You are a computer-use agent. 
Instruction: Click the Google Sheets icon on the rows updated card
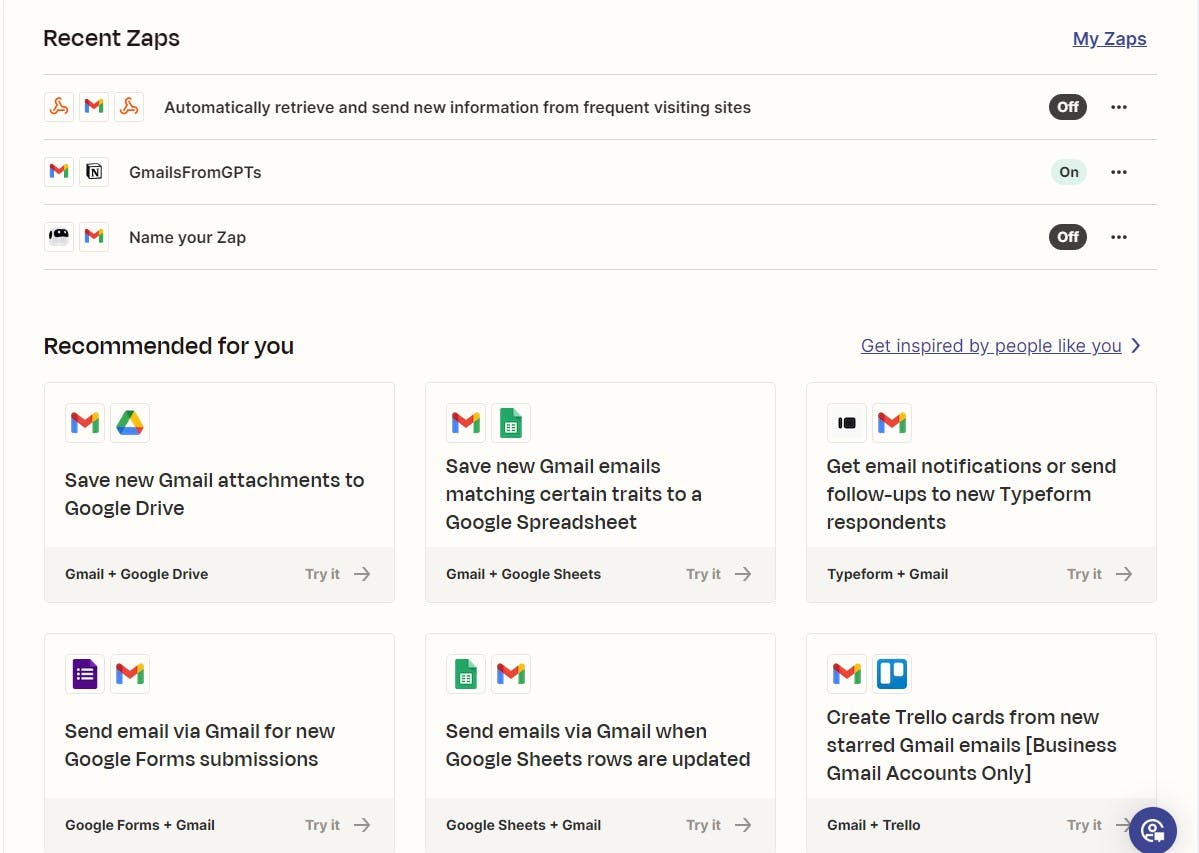point(466,674)
